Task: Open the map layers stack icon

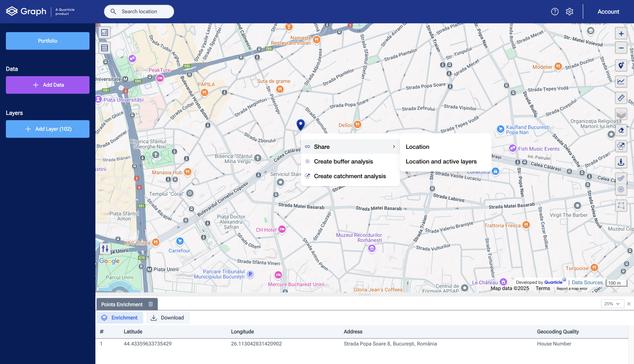Action: click(621, 114)
